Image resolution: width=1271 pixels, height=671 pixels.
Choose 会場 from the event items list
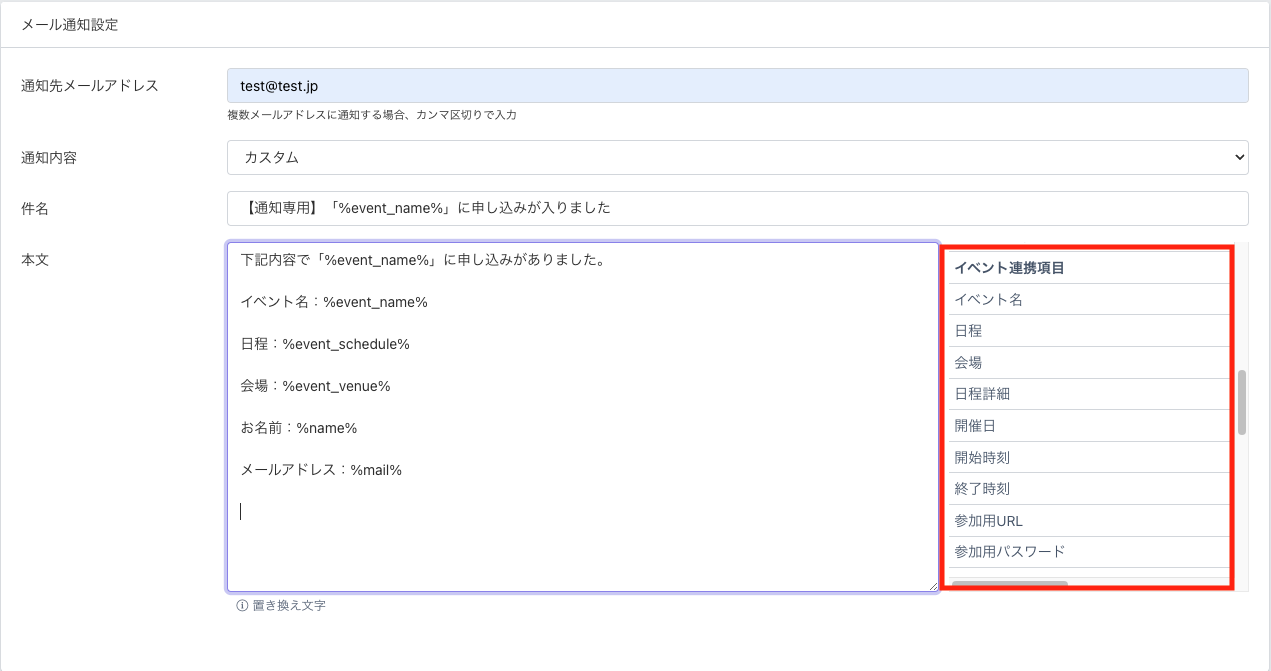coord(968,362)
